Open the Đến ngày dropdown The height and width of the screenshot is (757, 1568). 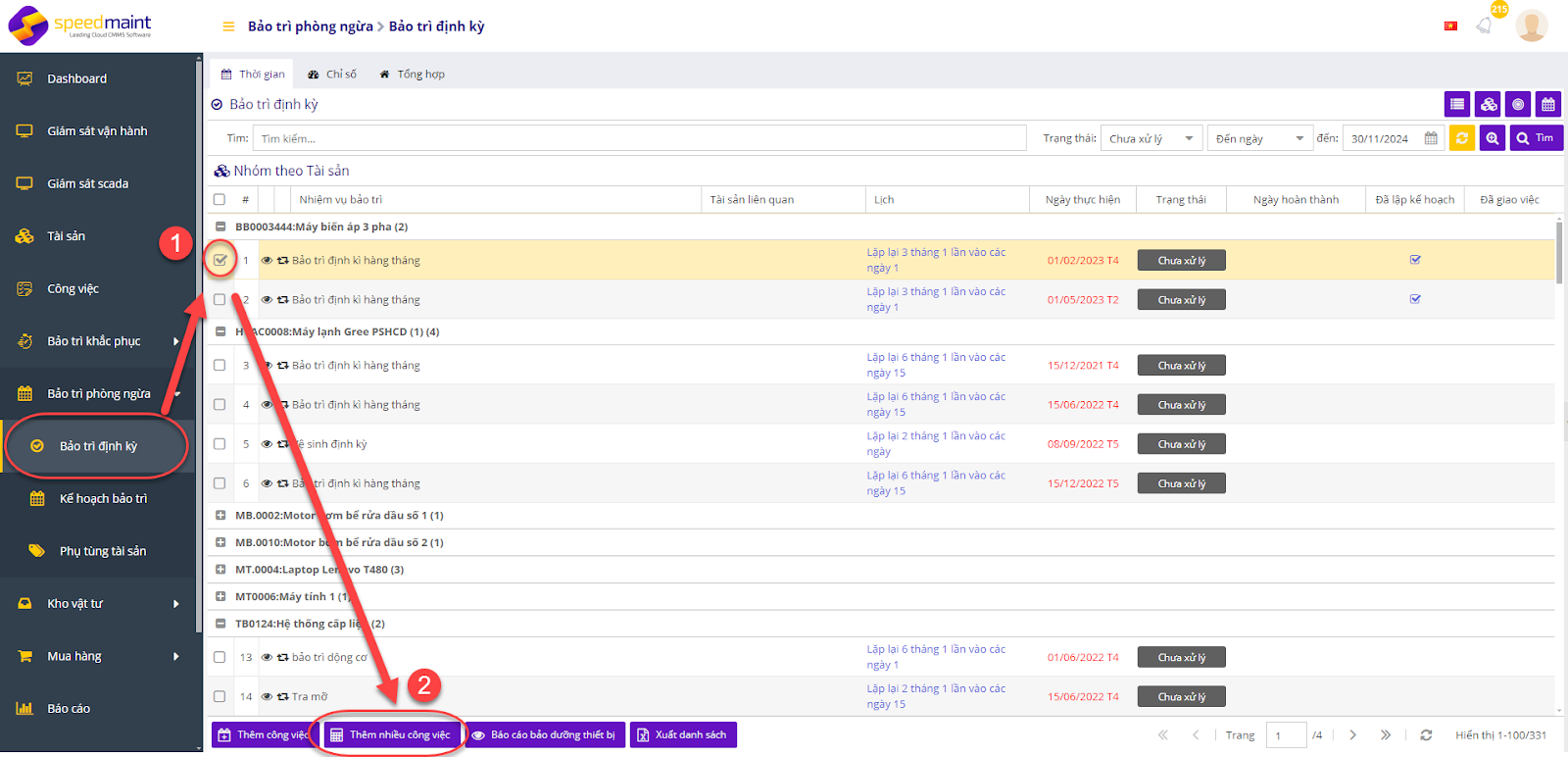(1260, 138)
